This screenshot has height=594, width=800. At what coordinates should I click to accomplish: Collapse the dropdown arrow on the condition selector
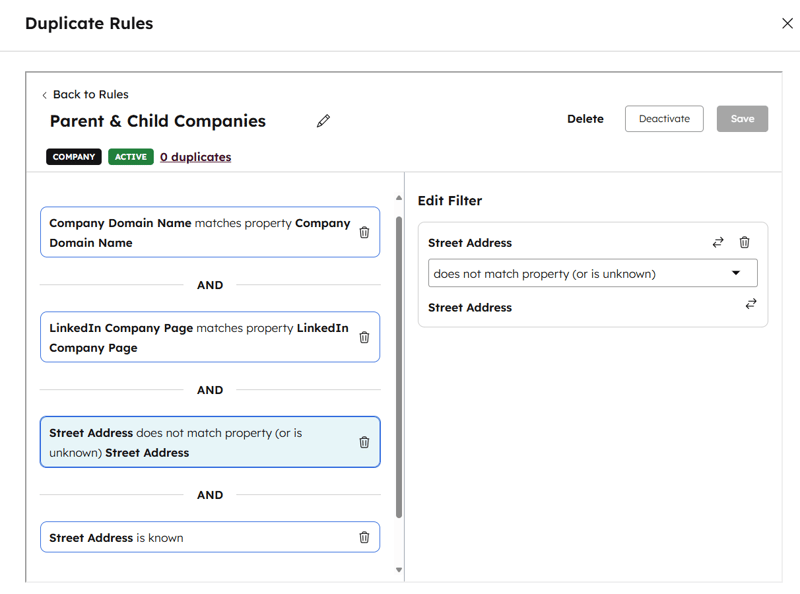click(x=737, y=272)
